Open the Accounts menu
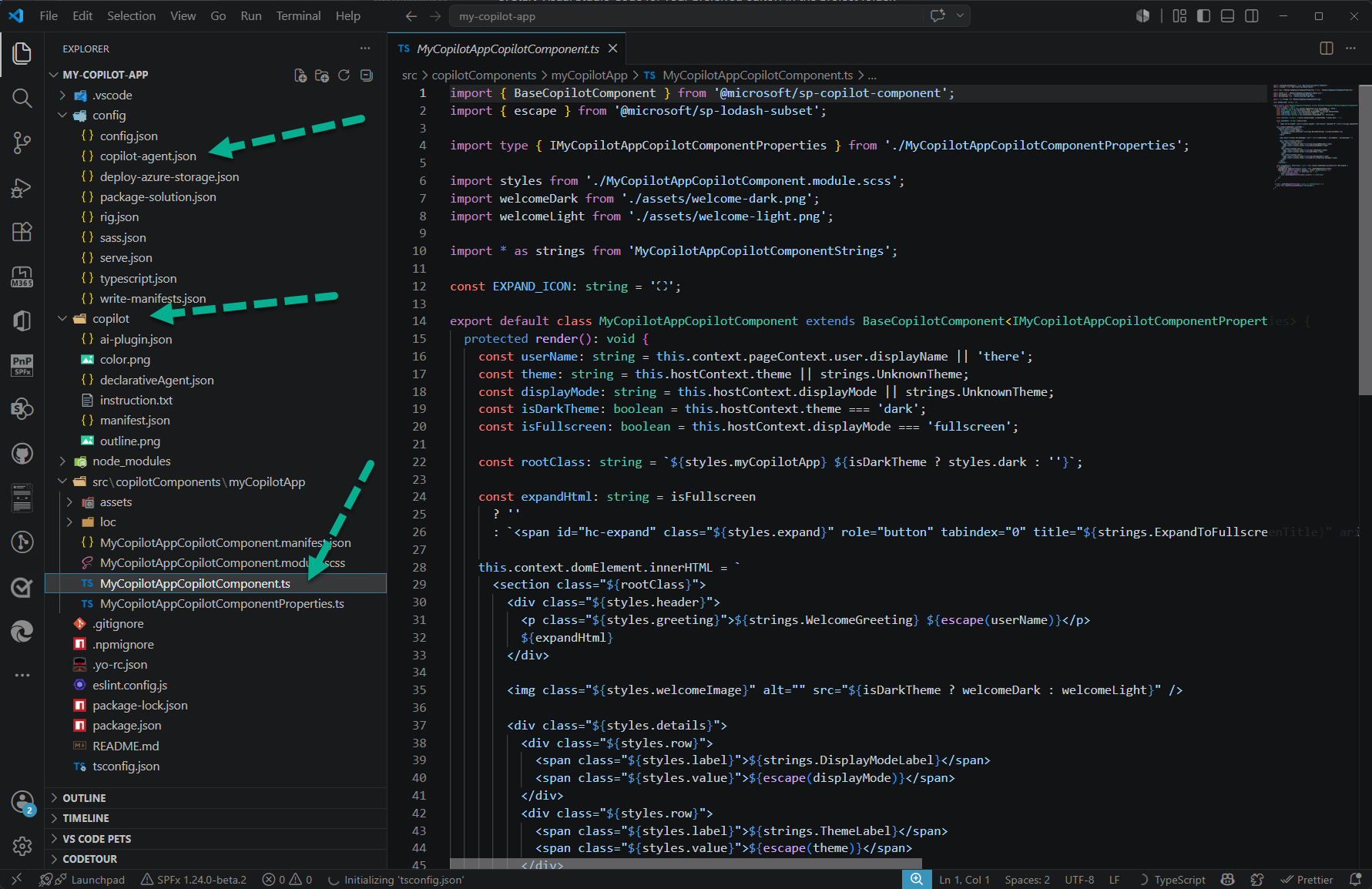Viewport: 1372px width, 889px height. [22, 802]
